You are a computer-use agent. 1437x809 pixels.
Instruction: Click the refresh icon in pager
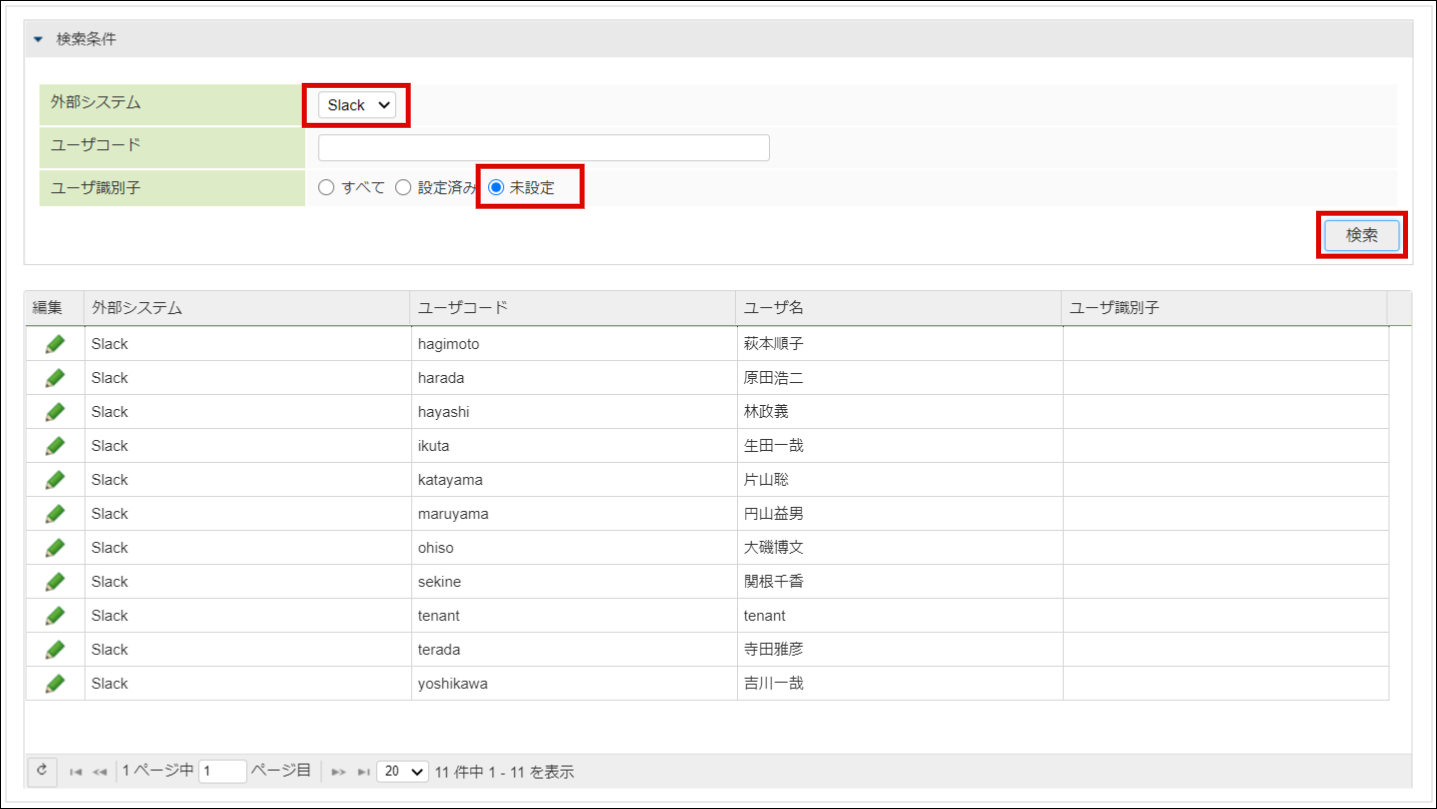tap(42, 771)
